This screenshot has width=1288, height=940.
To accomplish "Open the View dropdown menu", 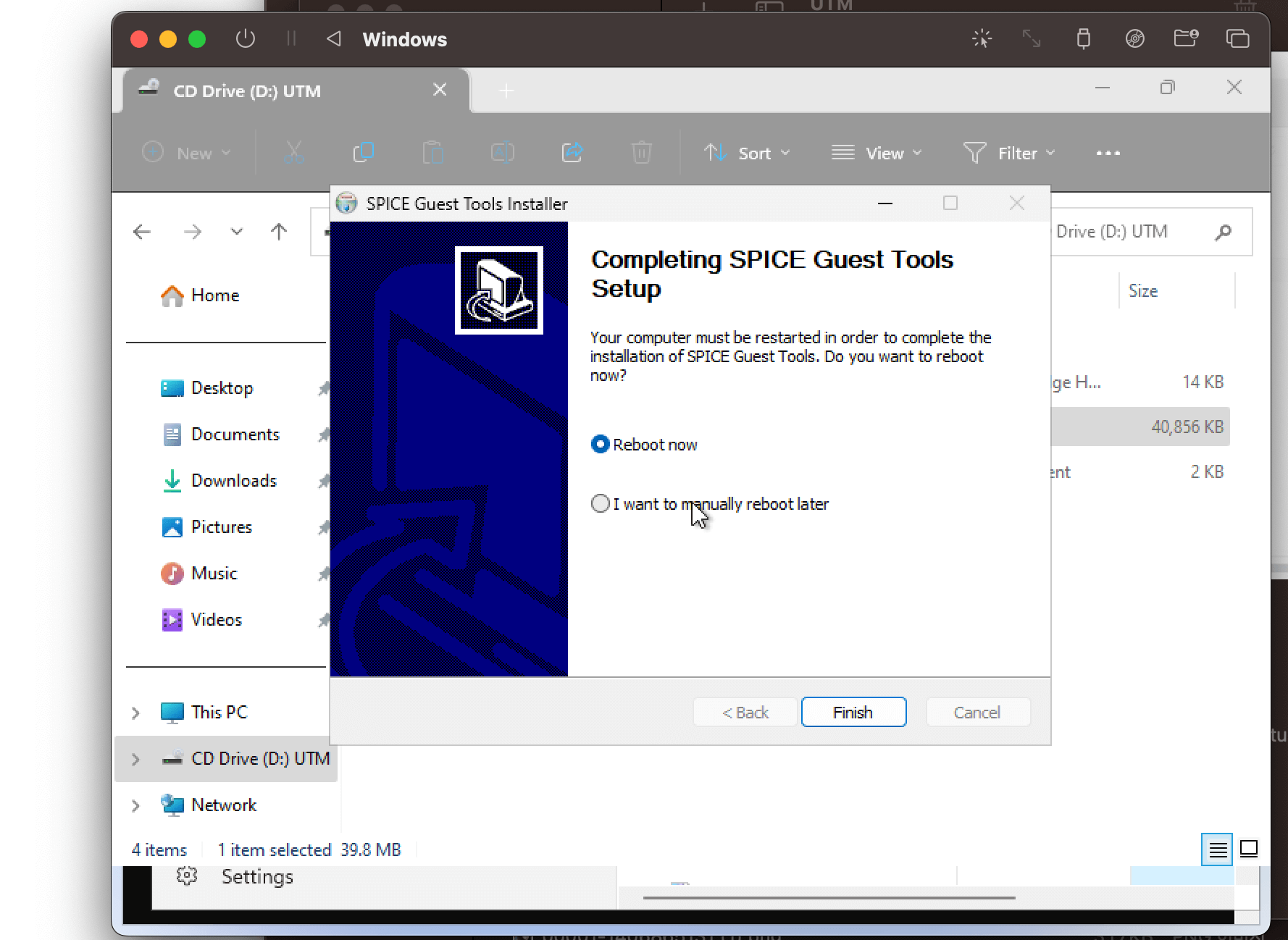I will pyautogui.click(x=877, y=153).
